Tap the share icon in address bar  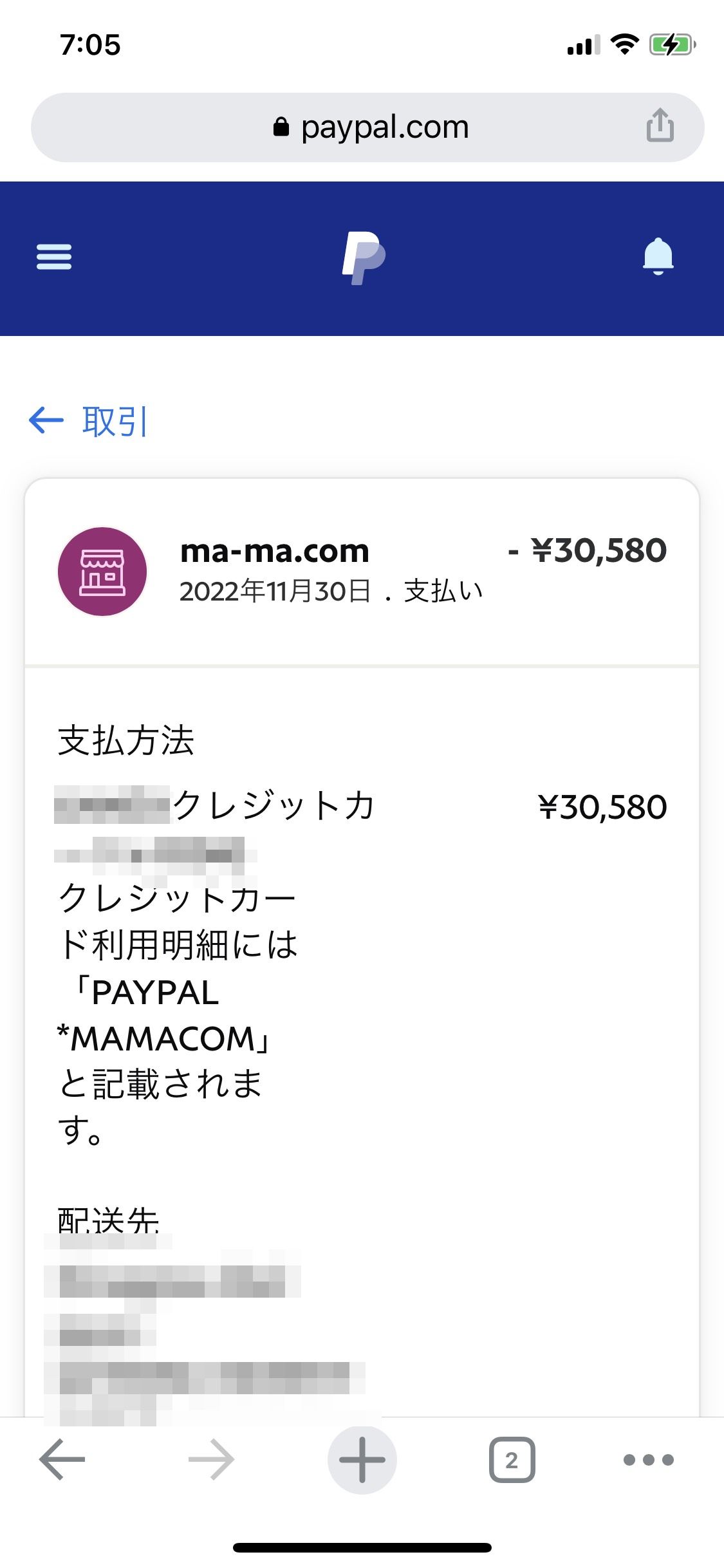tap(660, 126)
